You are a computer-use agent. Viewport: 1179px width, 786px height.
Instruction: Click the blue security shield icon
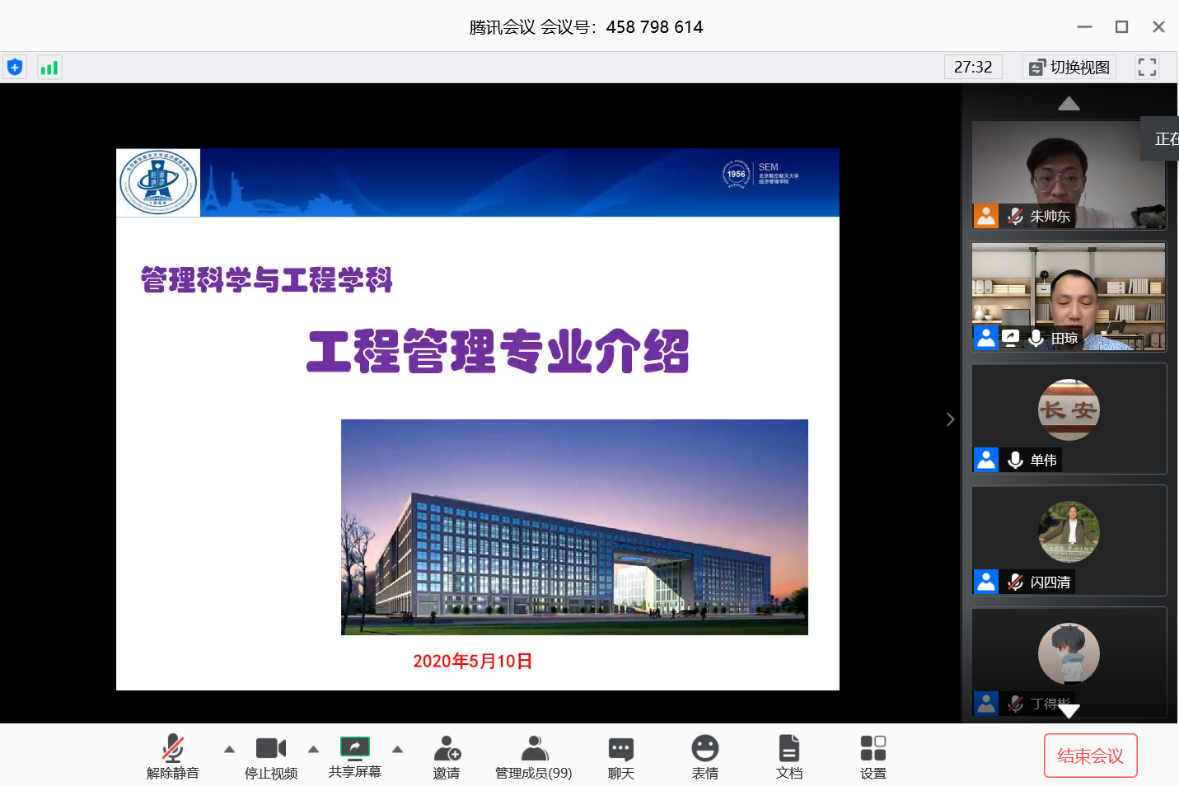(x=15, y=67)
